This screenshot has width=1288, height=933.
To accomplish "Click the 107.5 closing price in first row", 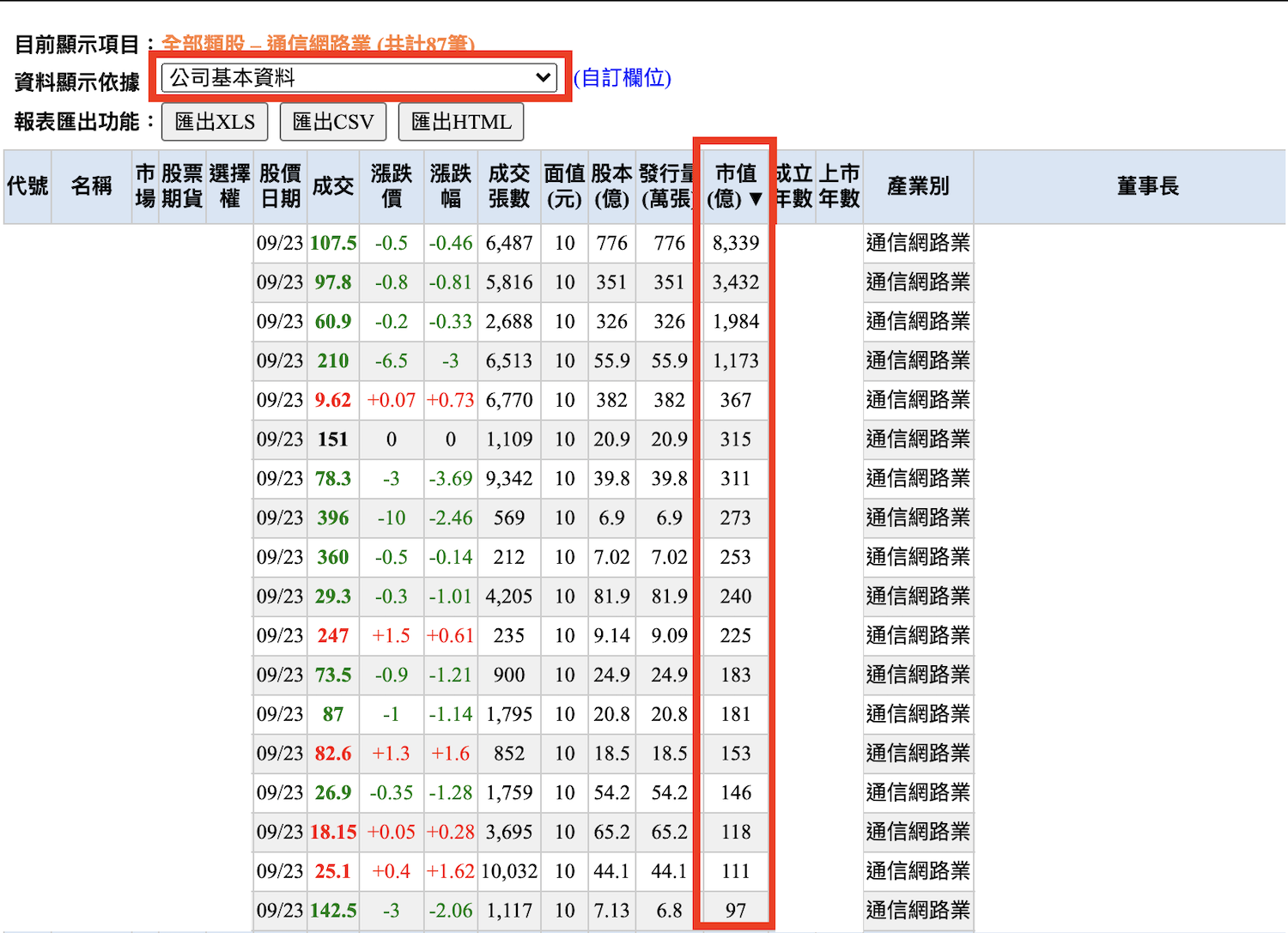I will [x=333, y=243].
